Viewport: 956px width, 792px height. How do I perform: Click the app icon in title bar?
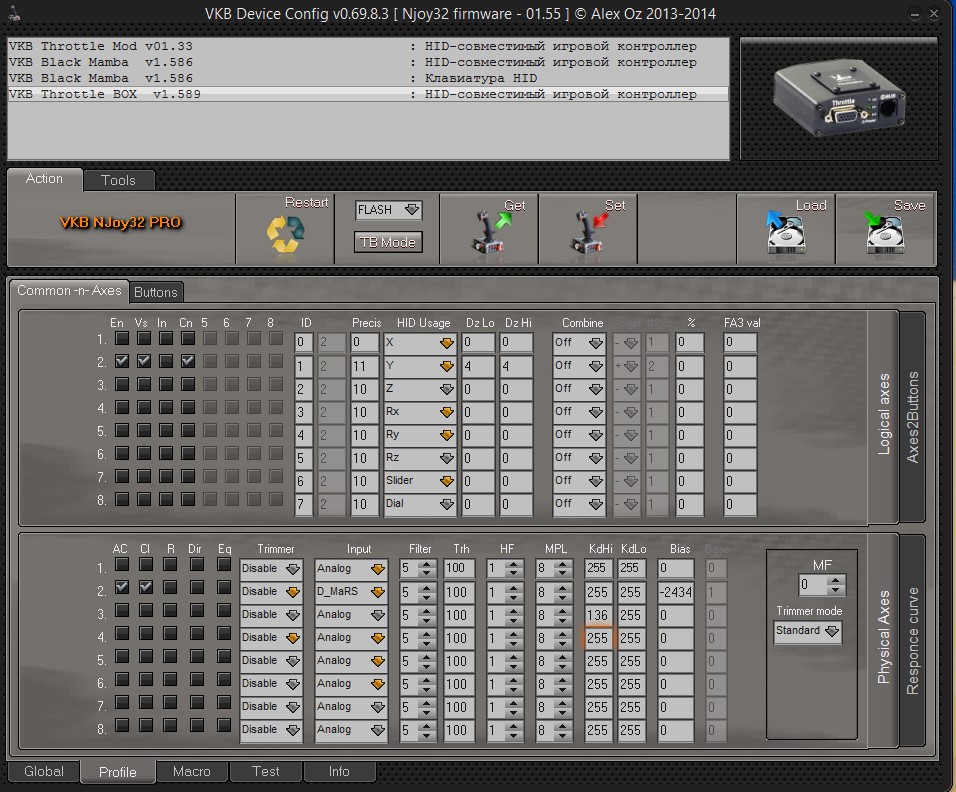[x=16, y=13]
